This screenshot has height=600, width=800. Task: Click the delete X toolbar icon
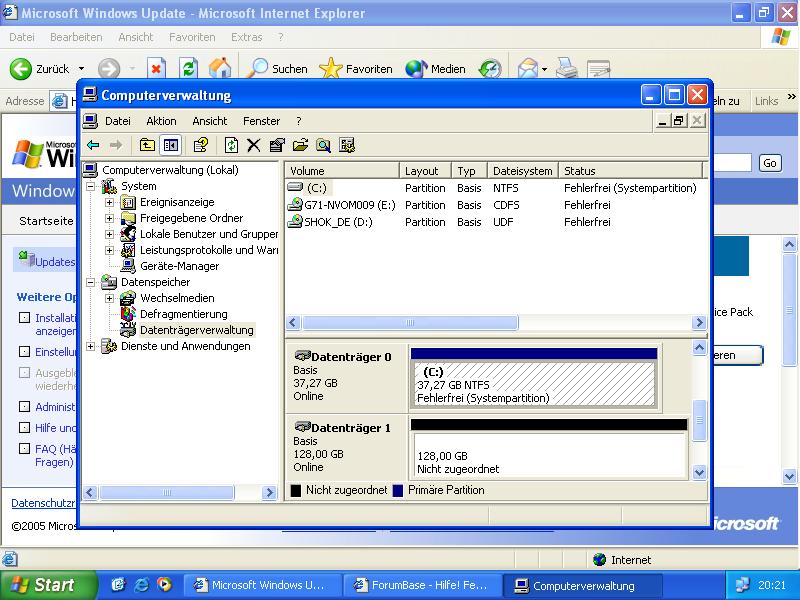click(x=254, y=145)
